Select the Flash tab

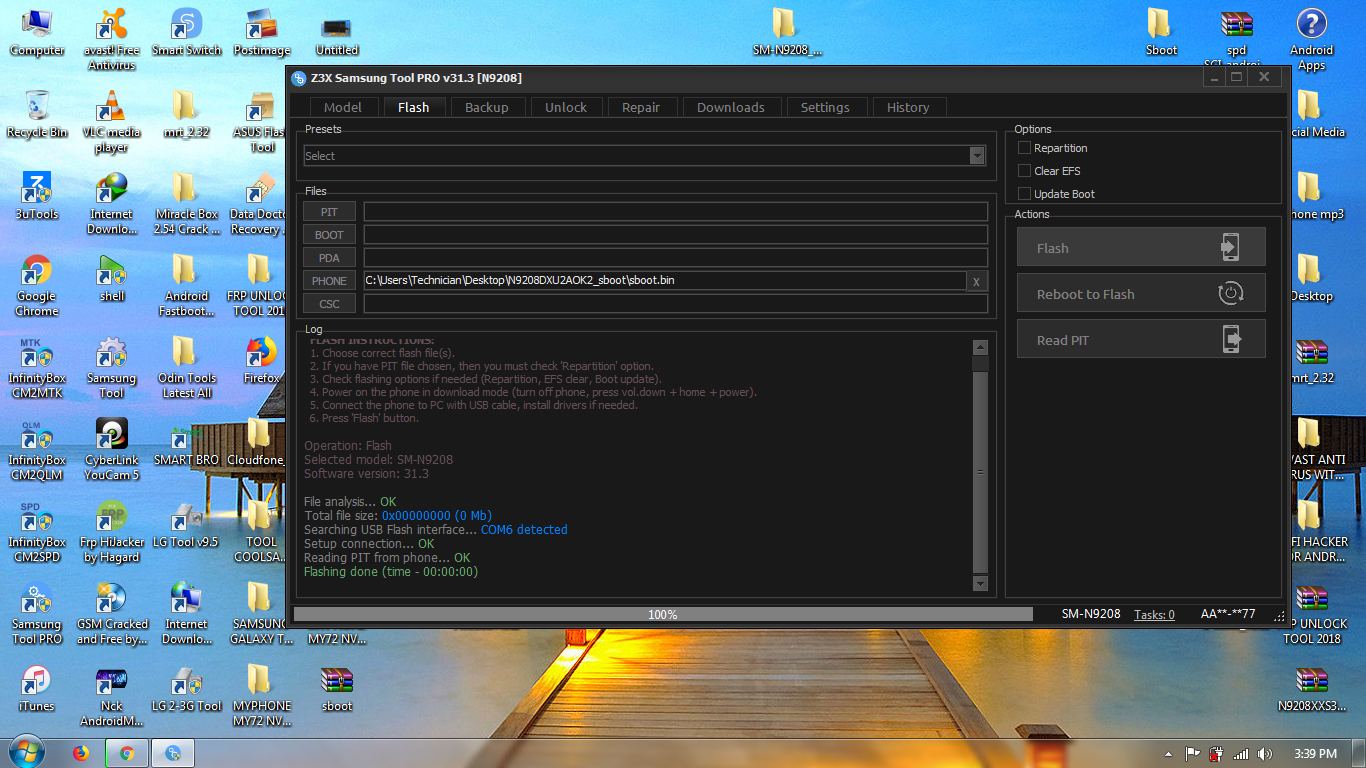413,107
